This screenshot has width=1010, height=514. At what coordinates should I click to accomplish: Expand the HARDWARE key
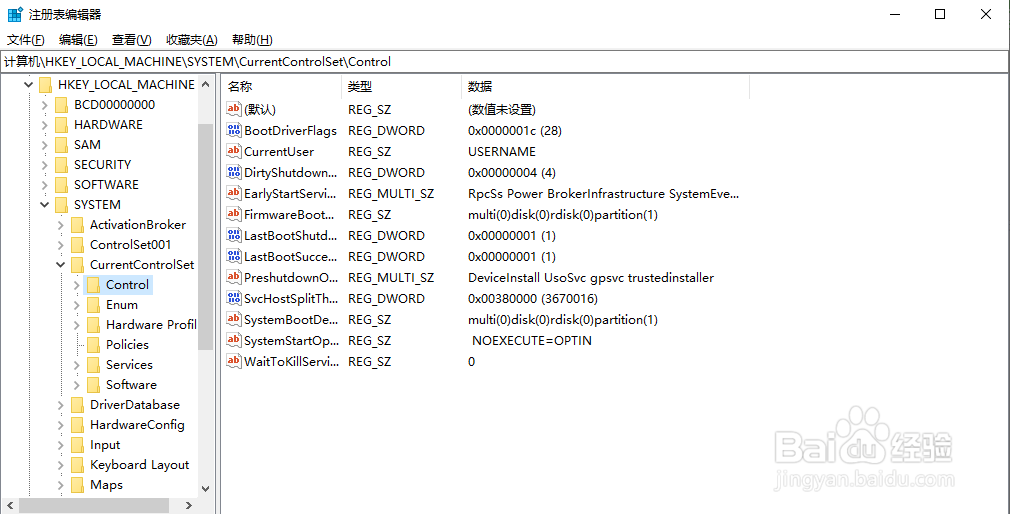click(x=44, y=125)
